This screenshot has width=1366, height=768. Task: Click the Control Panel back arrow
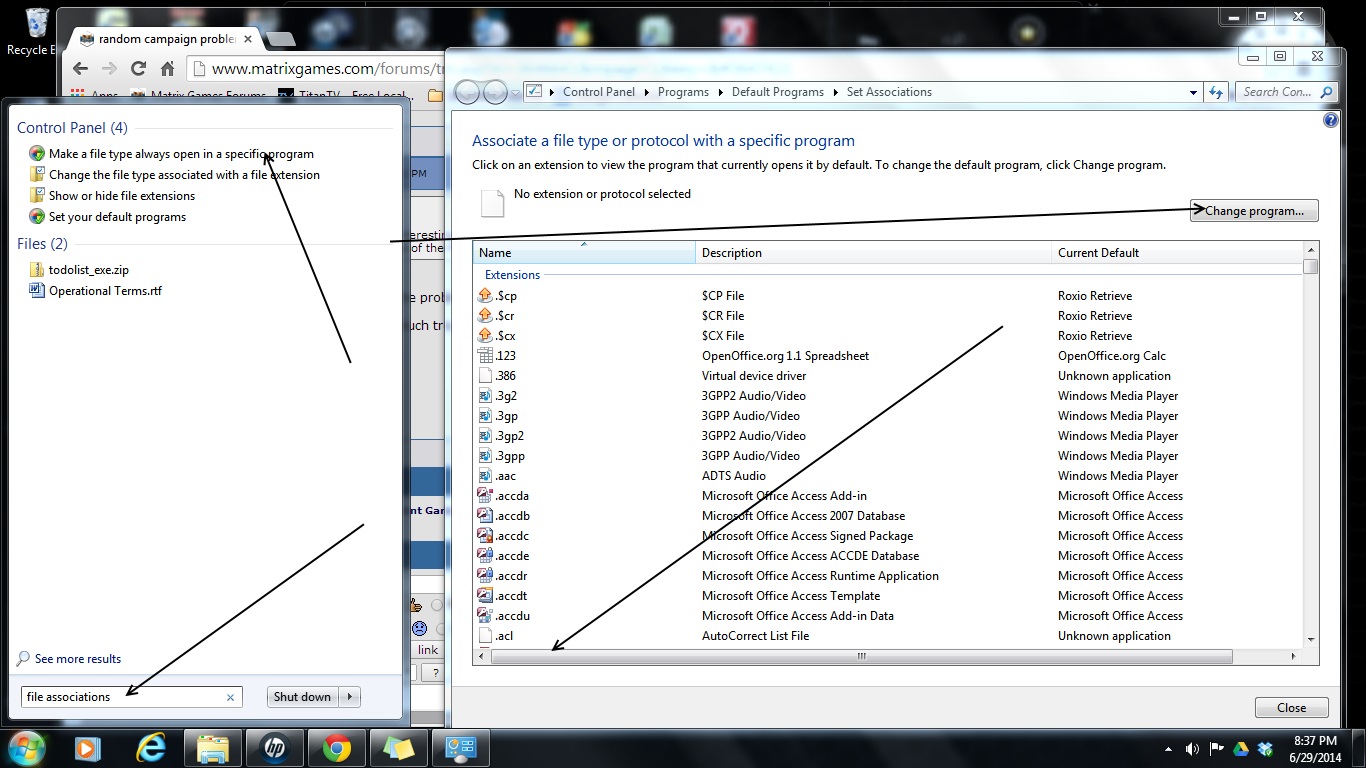point(467,92)
